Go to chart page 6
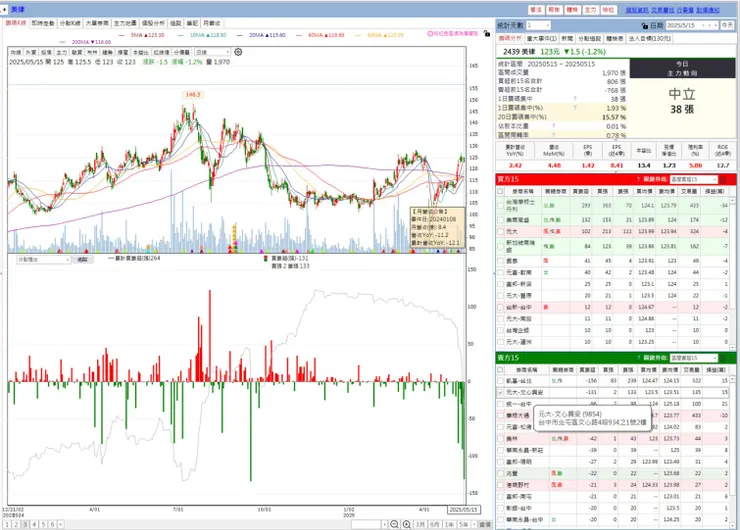The image size is (740, 530). click(x=52, y=524)
